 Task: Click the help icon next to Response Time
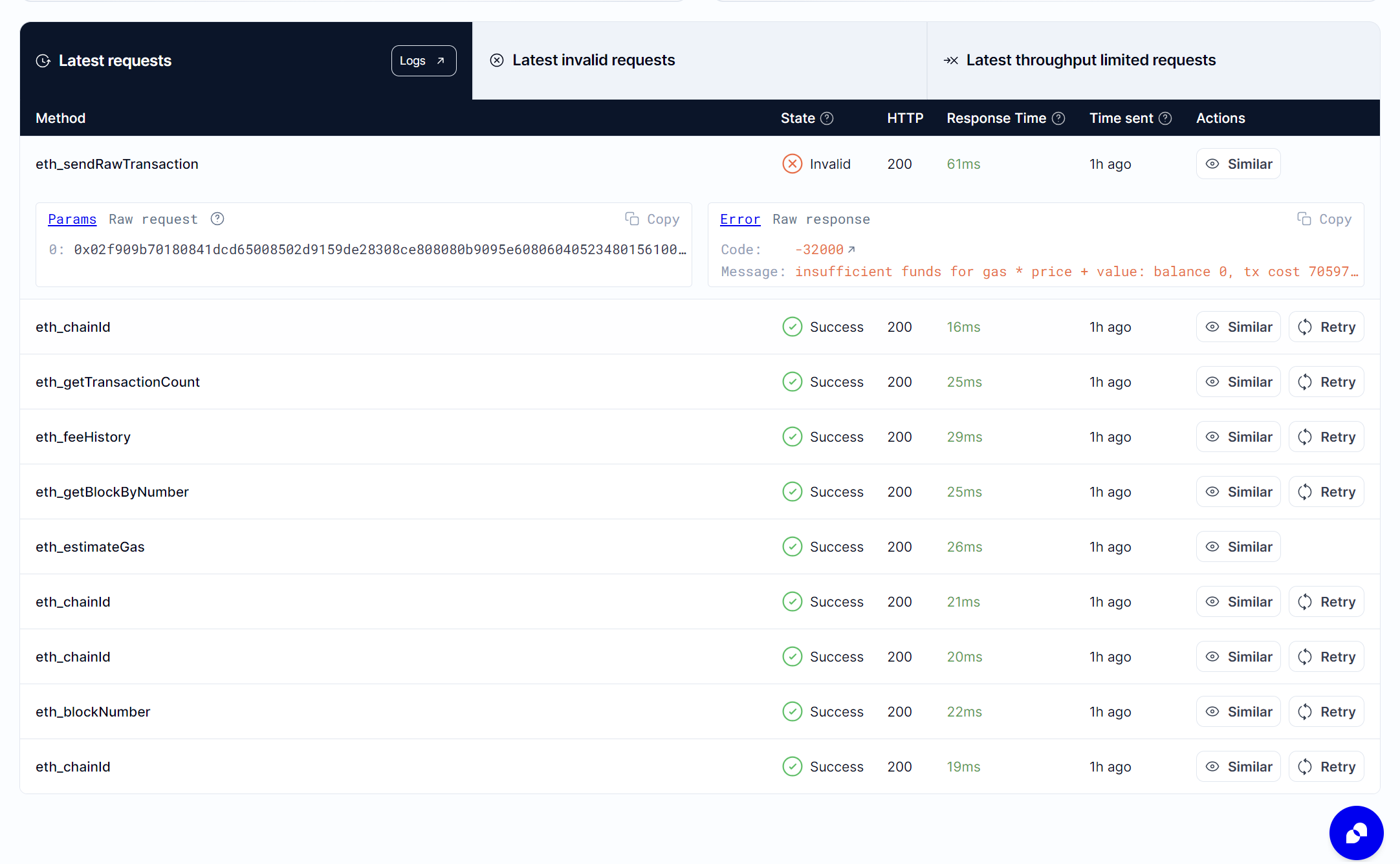click(1059, 118)
